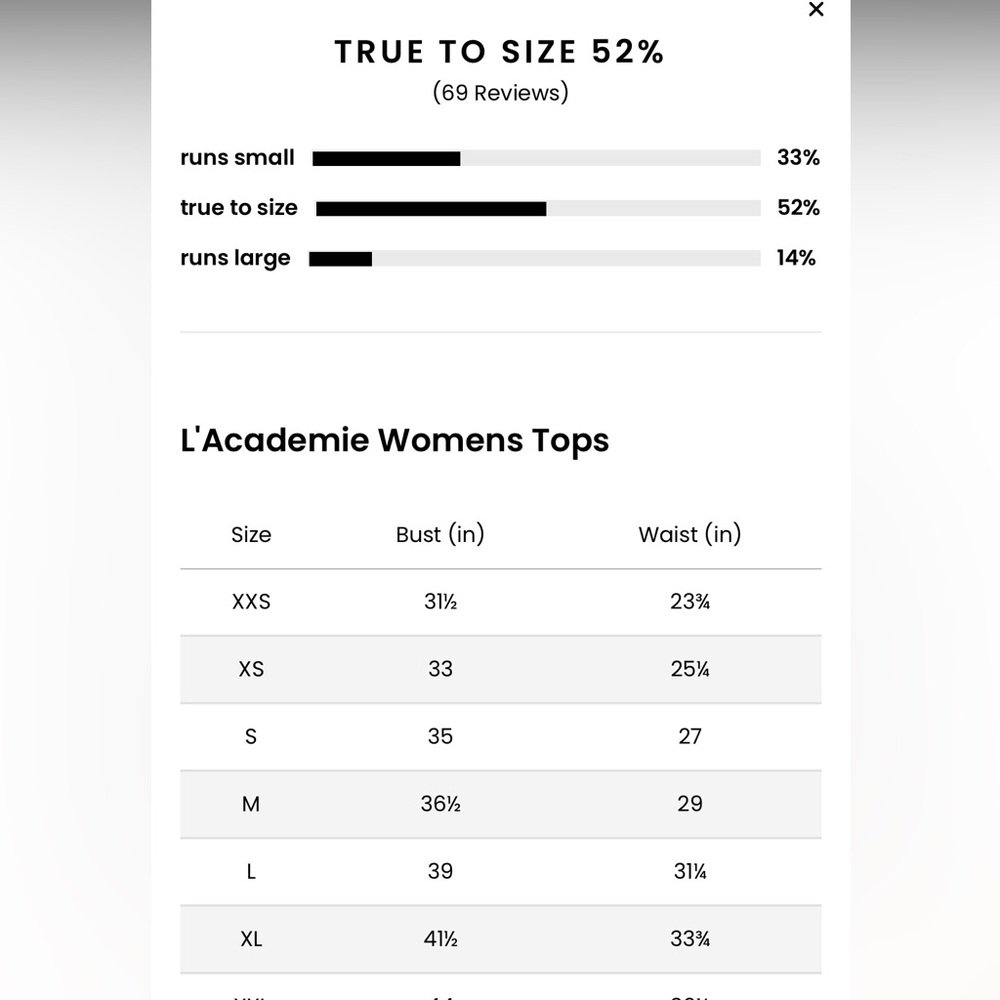
Task: Click the S size row
Action: tap(501, 737)
